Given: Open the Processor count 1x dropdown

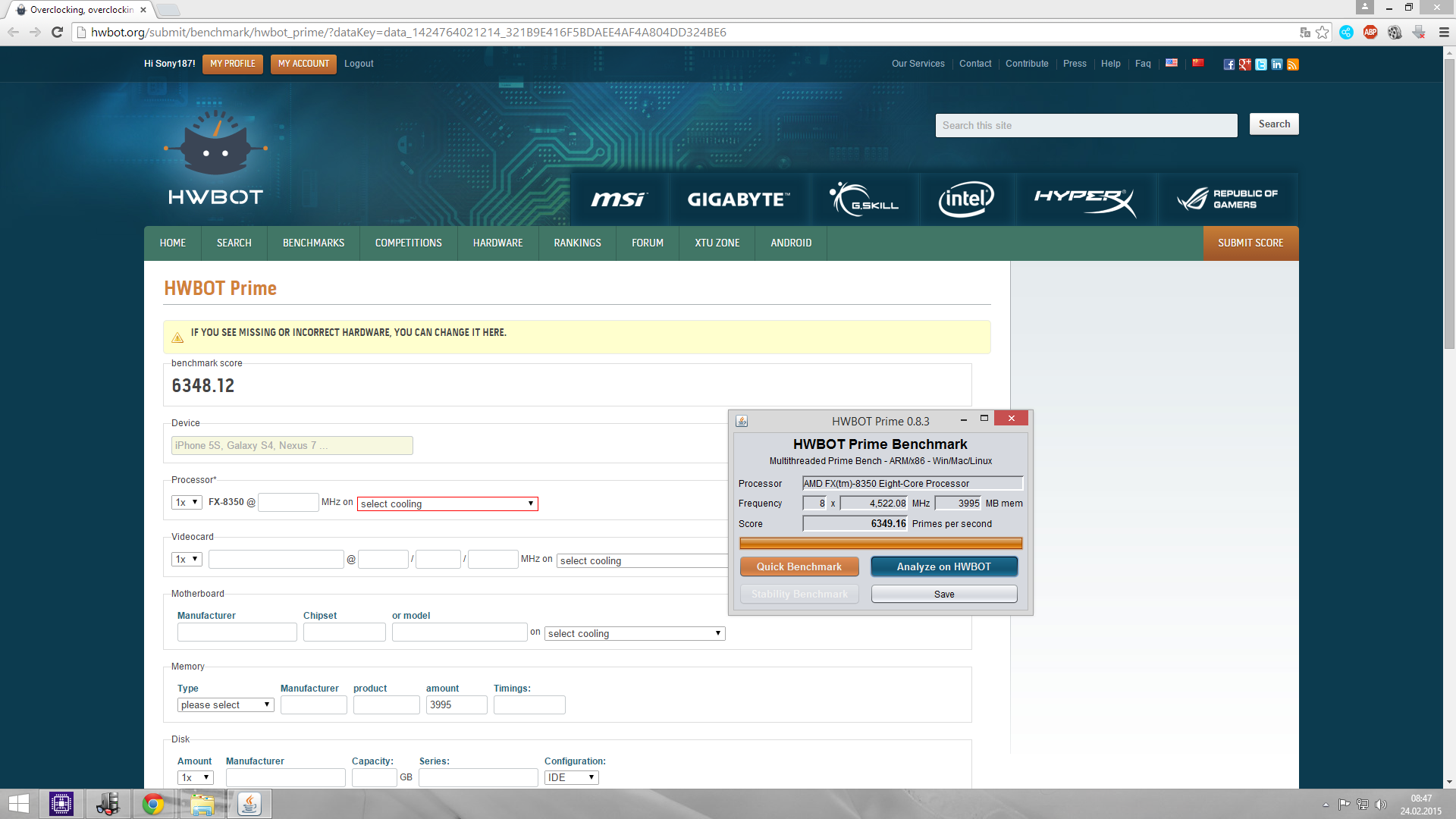Looking at the screenshot, I should click(x=187, y=502).
